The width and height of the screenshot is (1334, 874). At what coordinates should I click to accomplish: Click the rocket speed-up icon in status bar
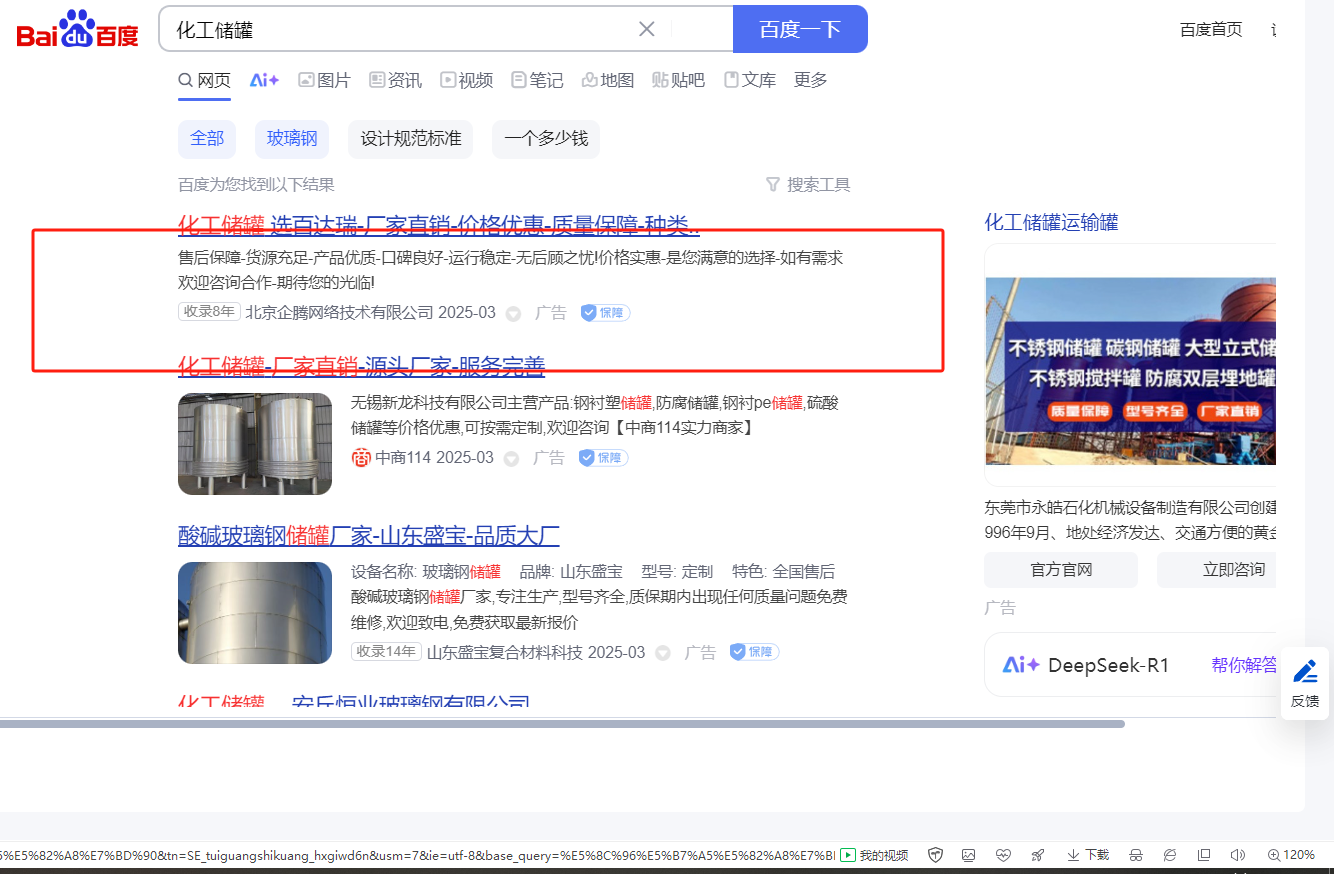[1038, 855]
